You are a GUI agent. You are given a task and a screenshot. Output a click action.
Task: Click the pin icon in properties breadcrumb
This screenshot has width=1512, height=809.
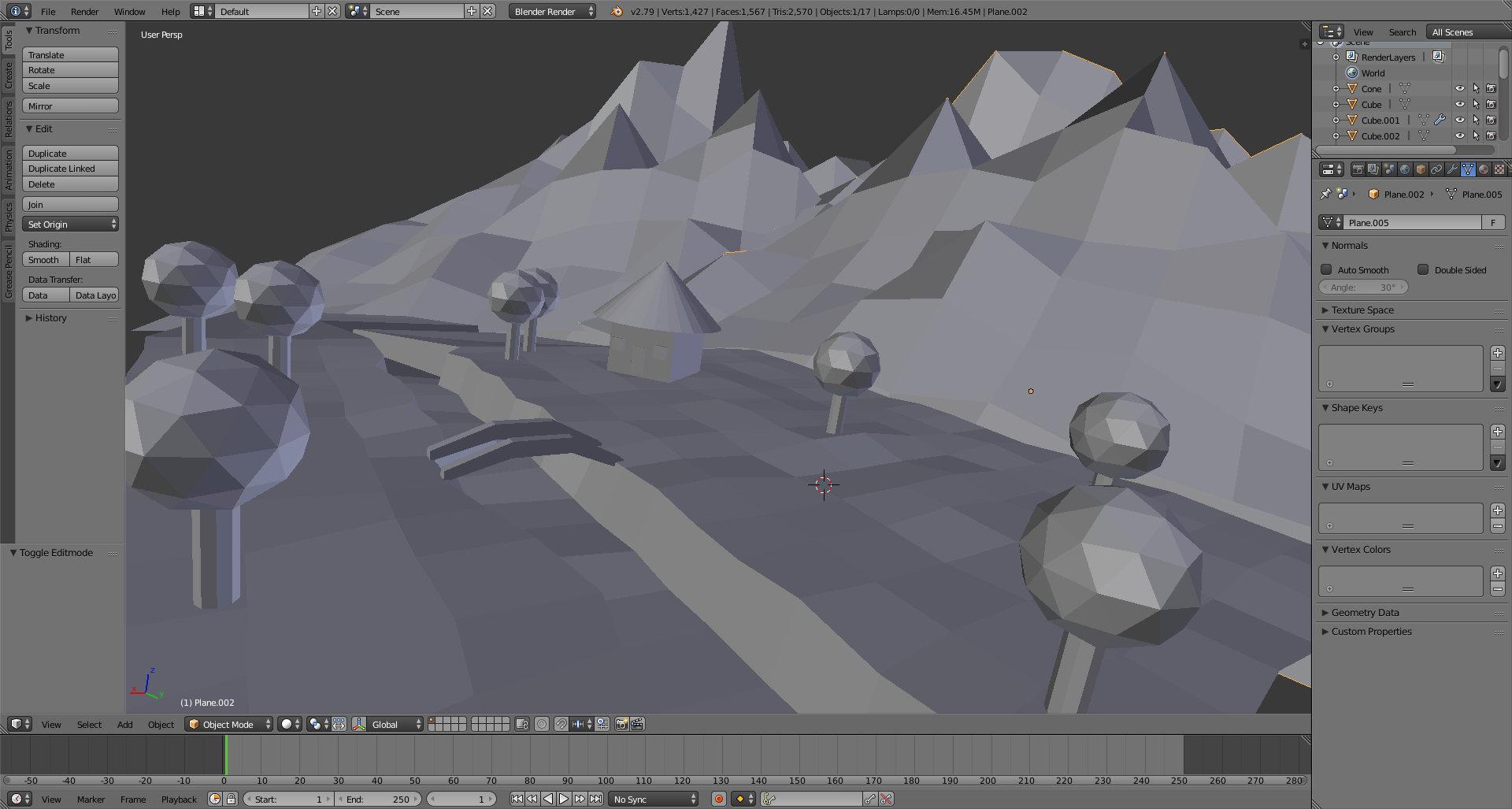1325,194
